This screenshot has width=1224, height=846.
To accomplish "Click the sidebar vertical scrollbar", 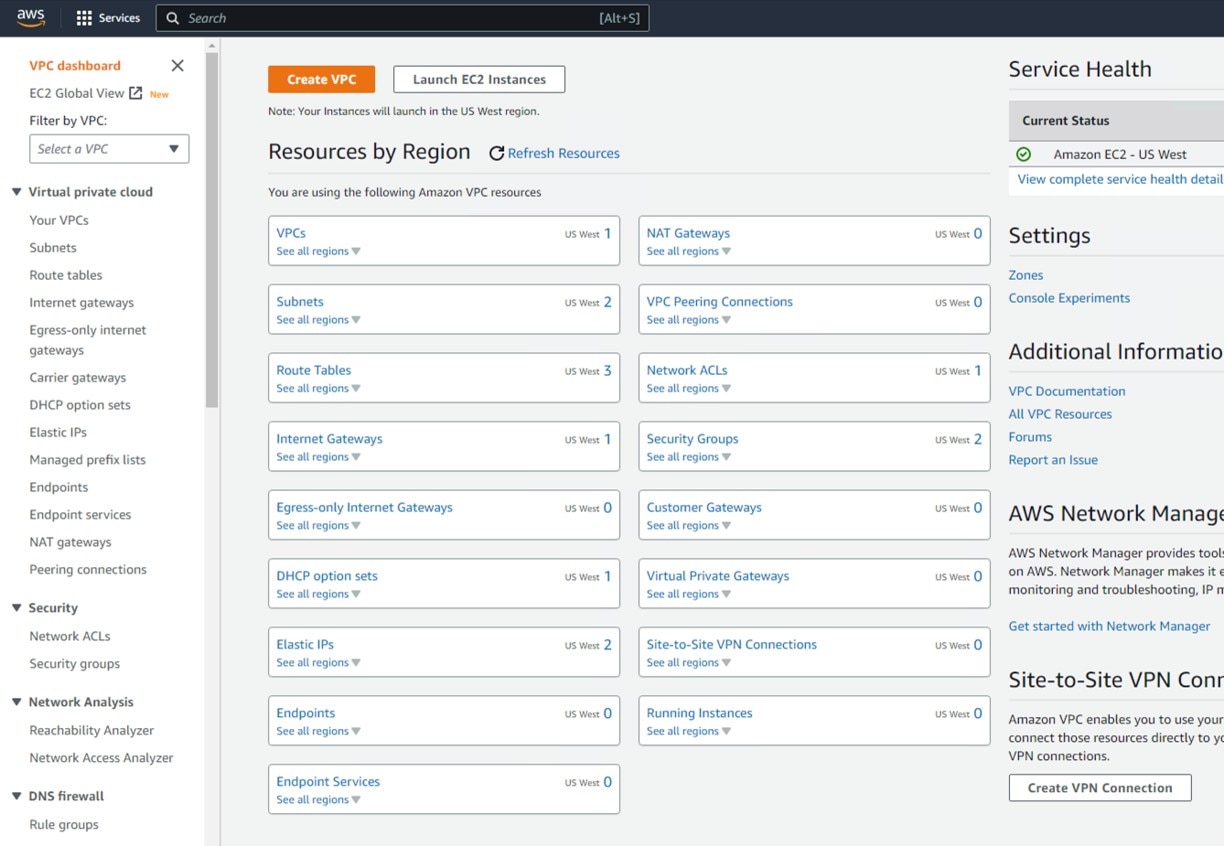I will point(211,229).
